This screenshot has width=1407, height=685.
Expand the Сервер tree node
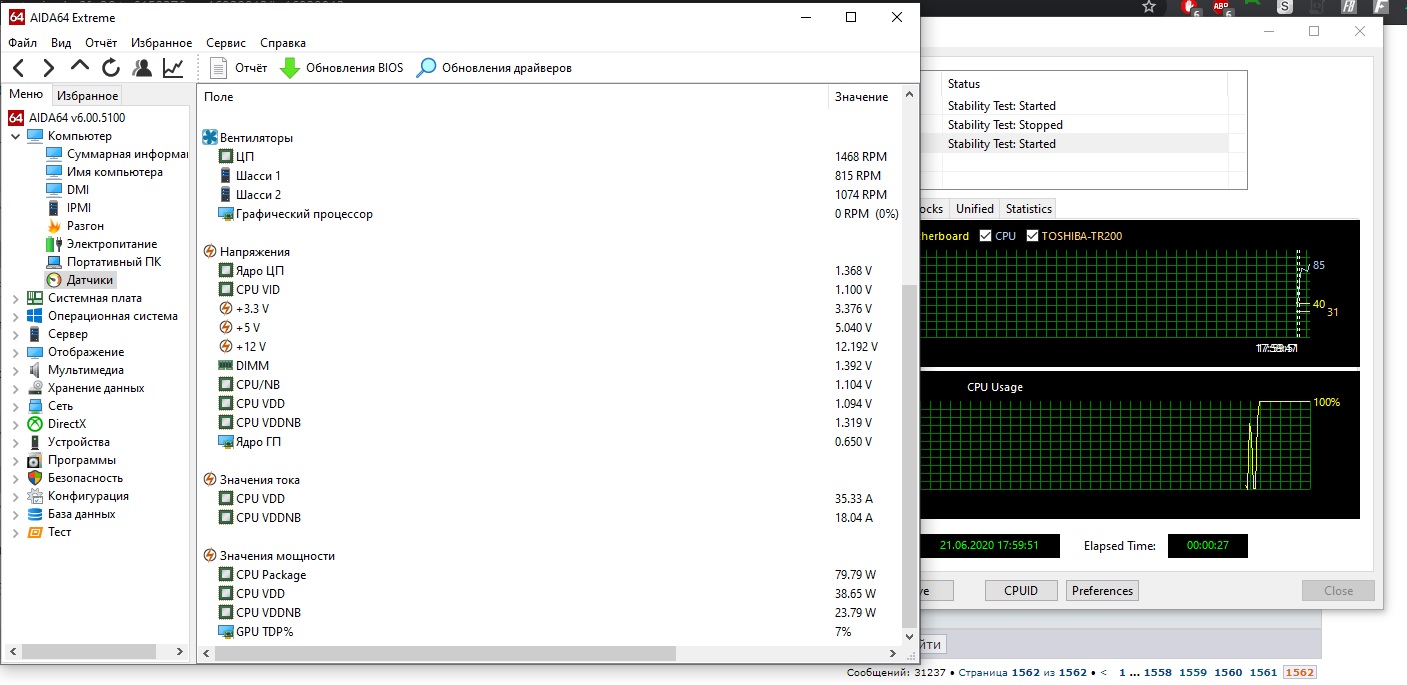pos(15,334)
